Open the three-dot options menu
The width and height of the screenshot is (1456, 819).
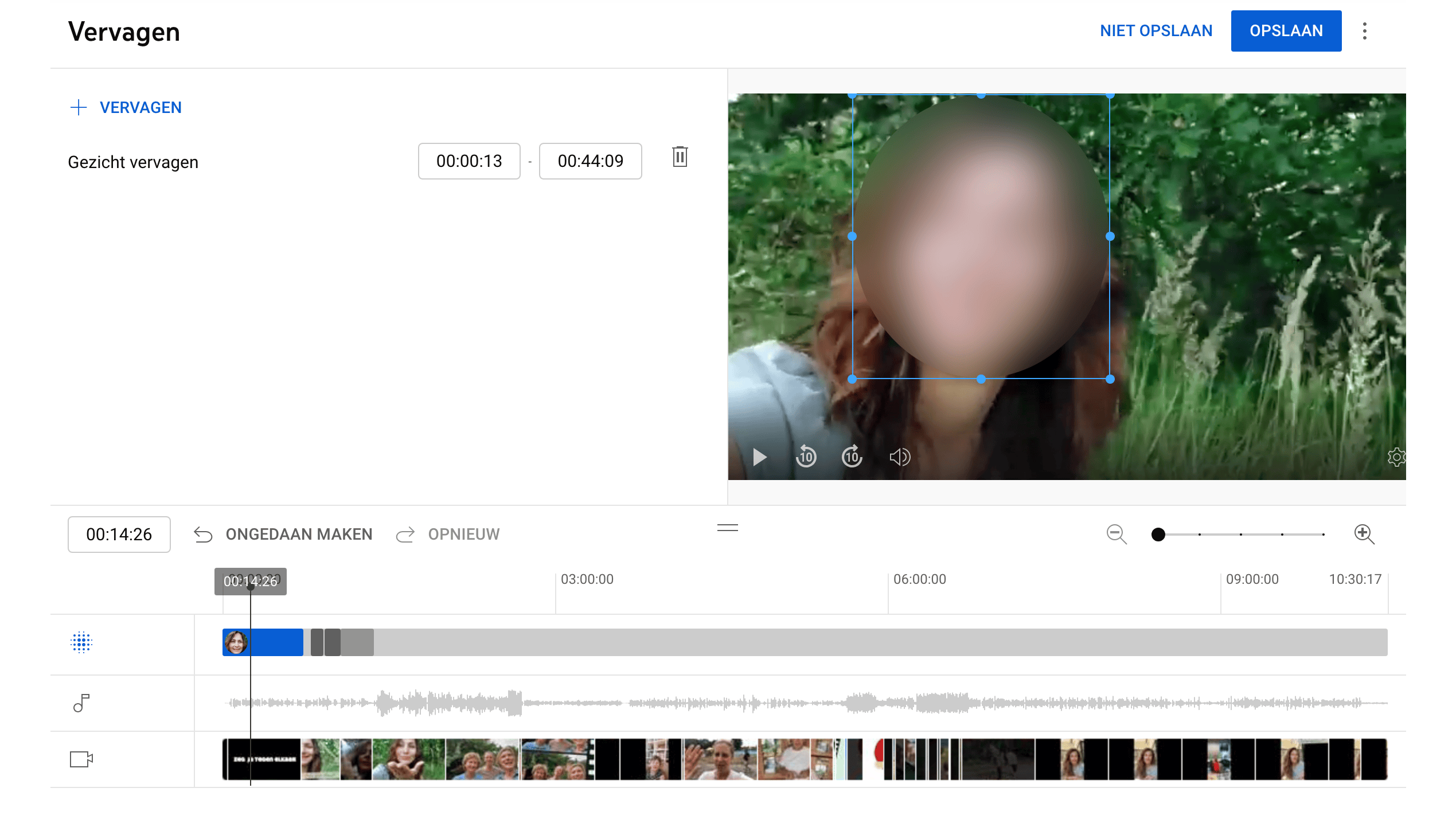[1364, 31]
